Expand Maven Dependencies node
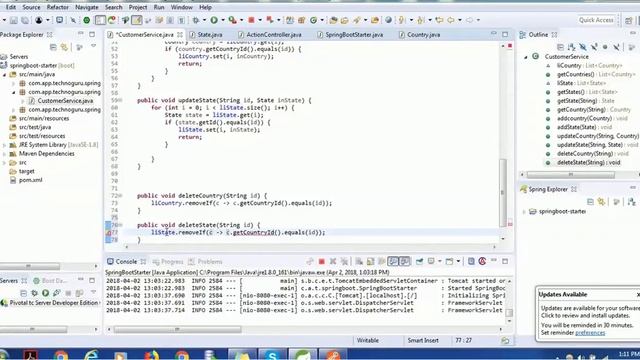 click(x=4, y=154)
